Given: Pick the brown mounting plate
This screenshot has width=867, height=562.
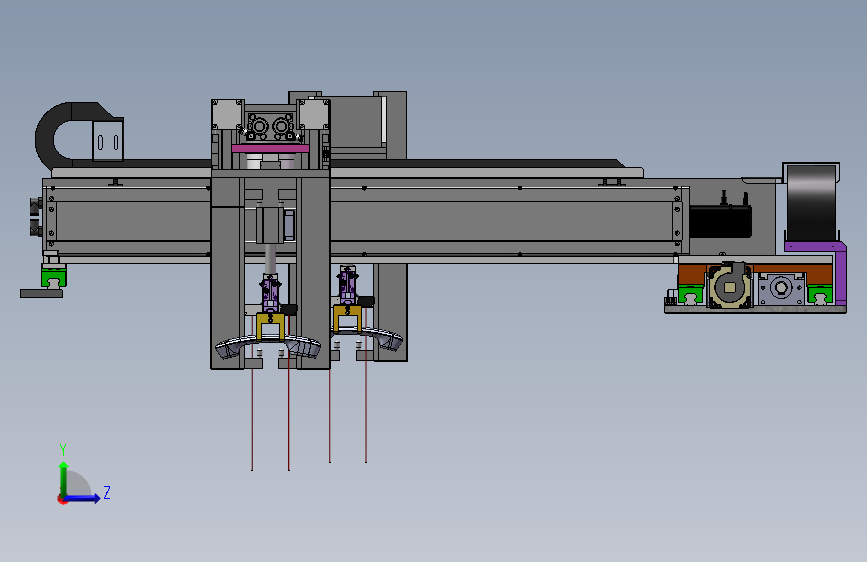Looking at the screenshot, I should (755, 273).
